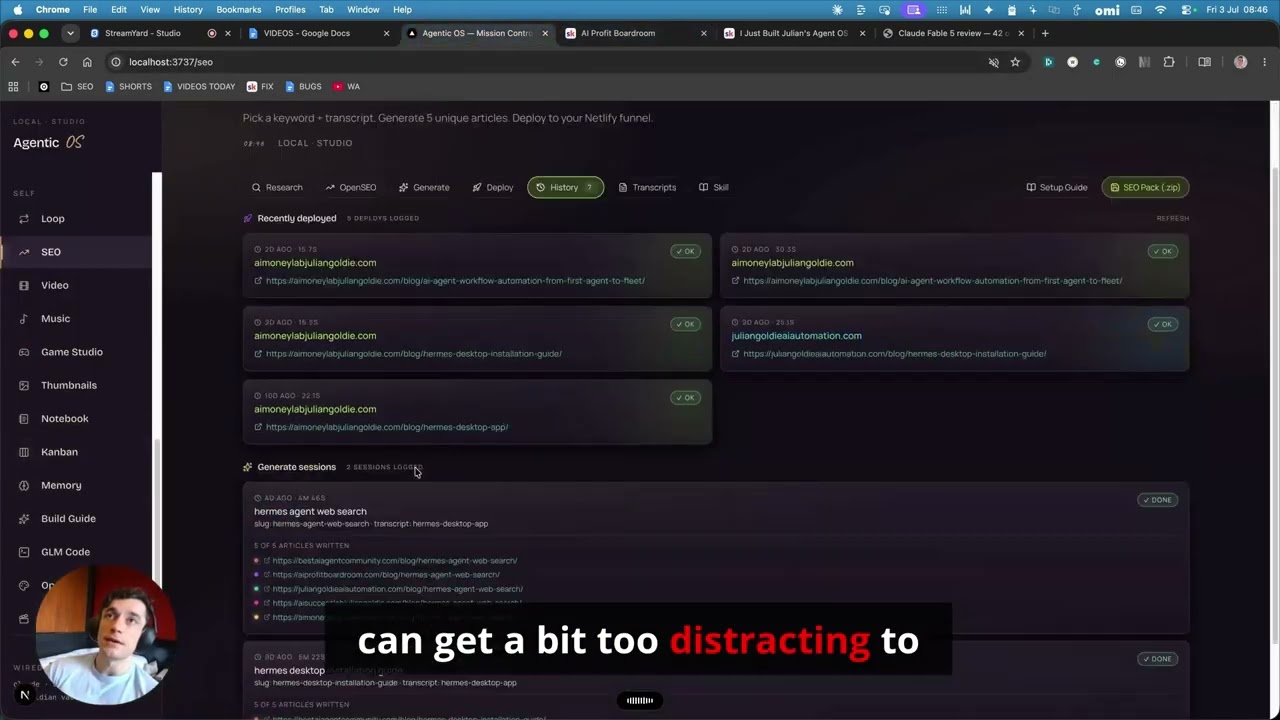Switch to the Transcripts tab
1280x720 pixels.
pos(647,187)
